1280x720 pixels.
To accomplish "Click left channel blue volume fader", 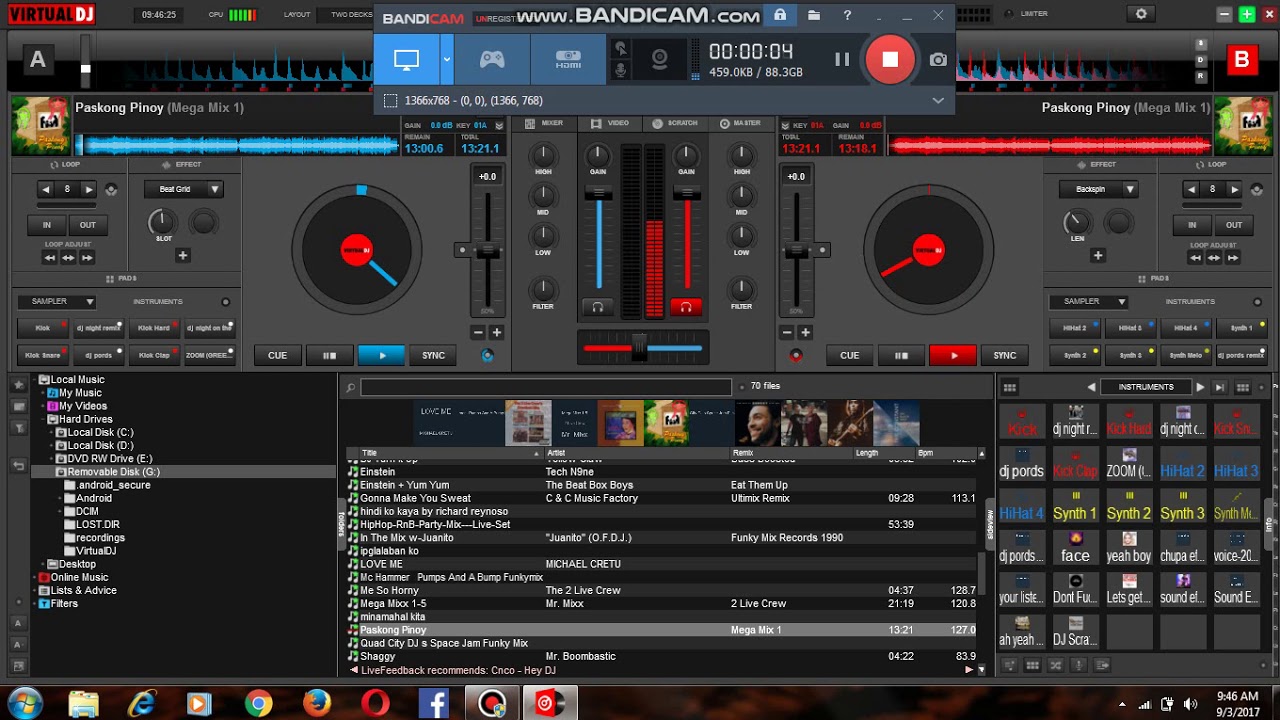I will 598,193.
